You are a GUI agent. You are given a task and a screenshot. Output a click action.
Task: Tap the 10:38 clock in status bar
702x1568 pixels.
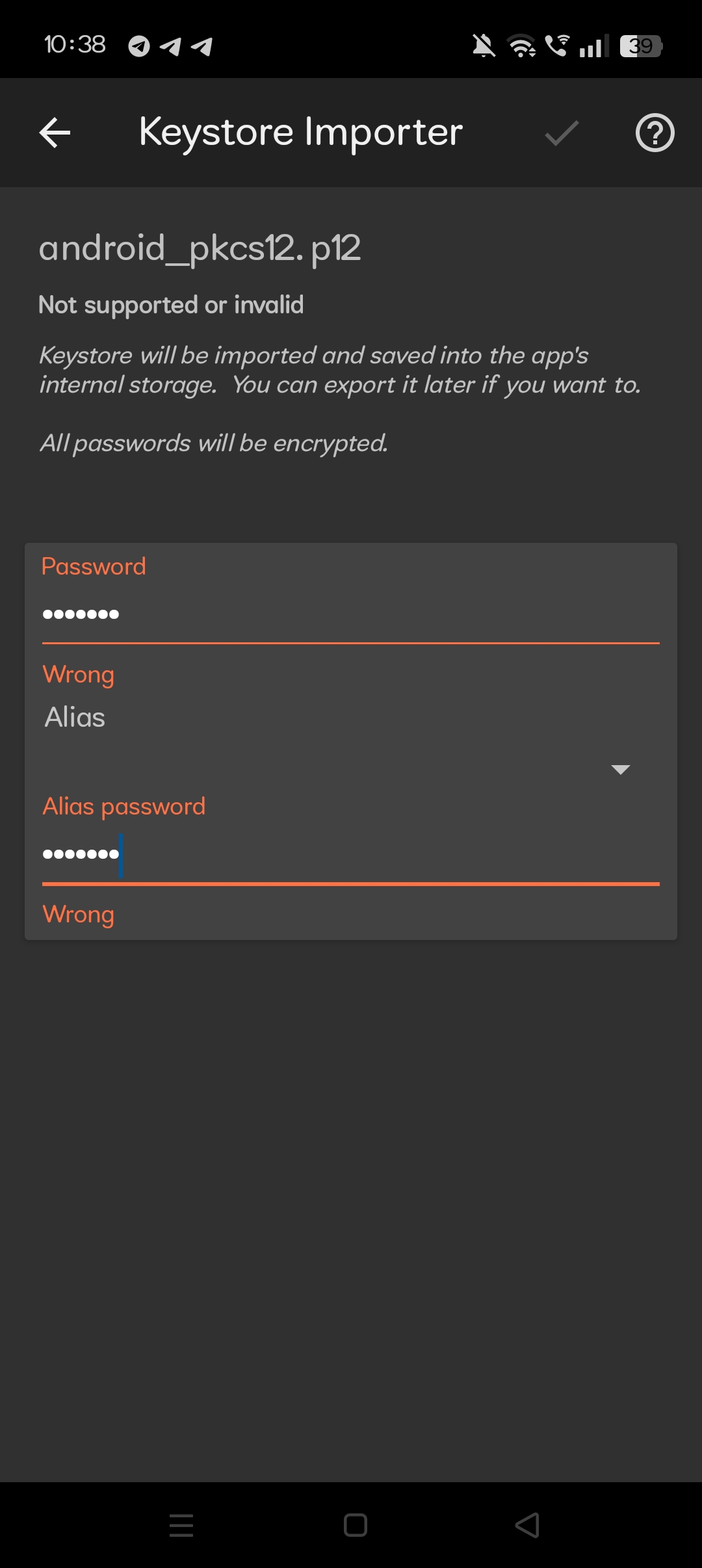tap(75, 45)
